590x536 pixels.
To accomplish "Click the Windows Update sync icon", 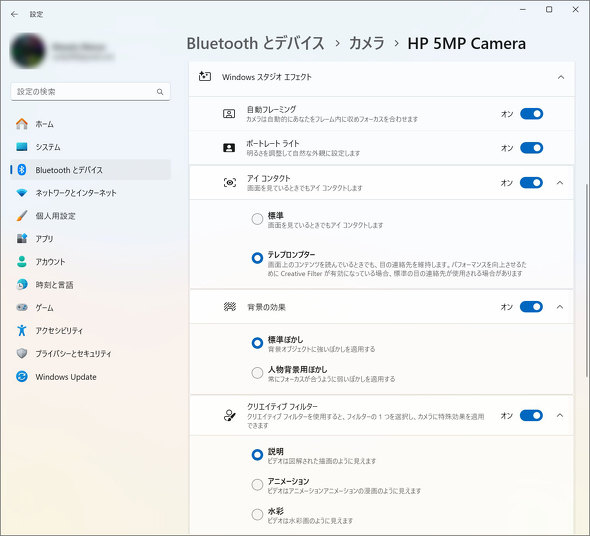I will coord(22,376).
